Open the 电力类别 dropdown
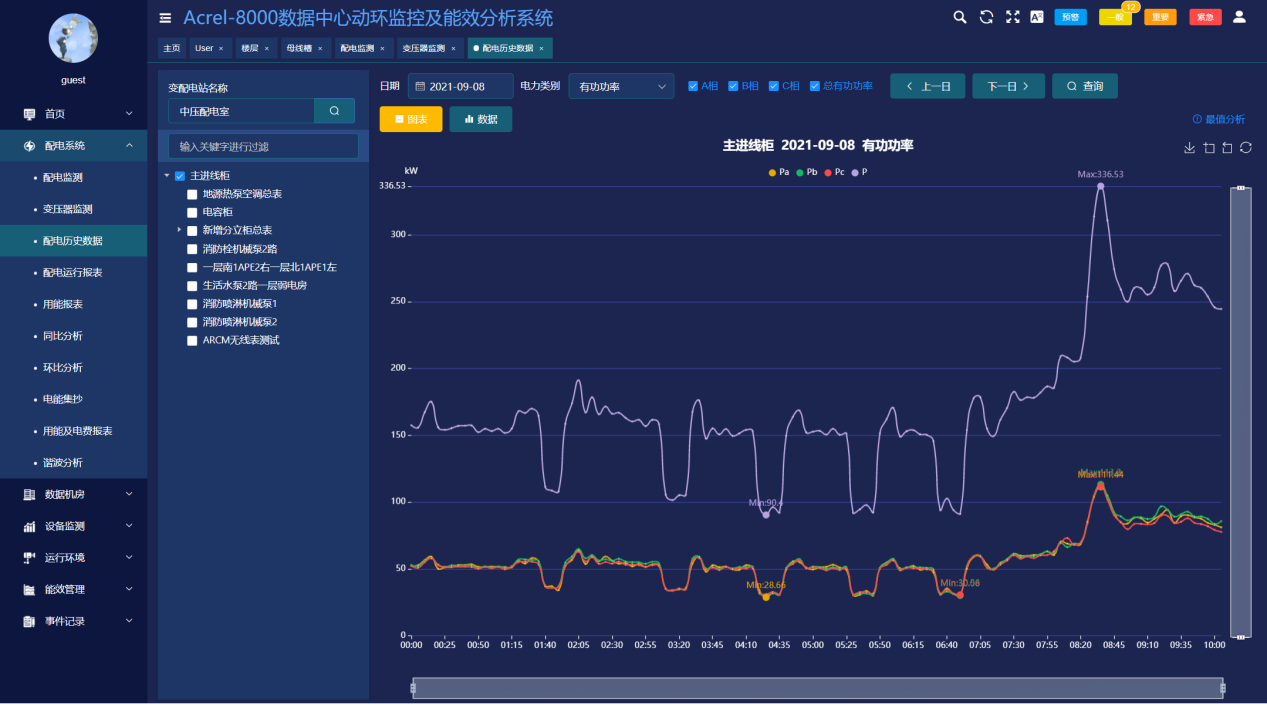The height and width of the screenshot is (705, 1267). click(620, 86)
